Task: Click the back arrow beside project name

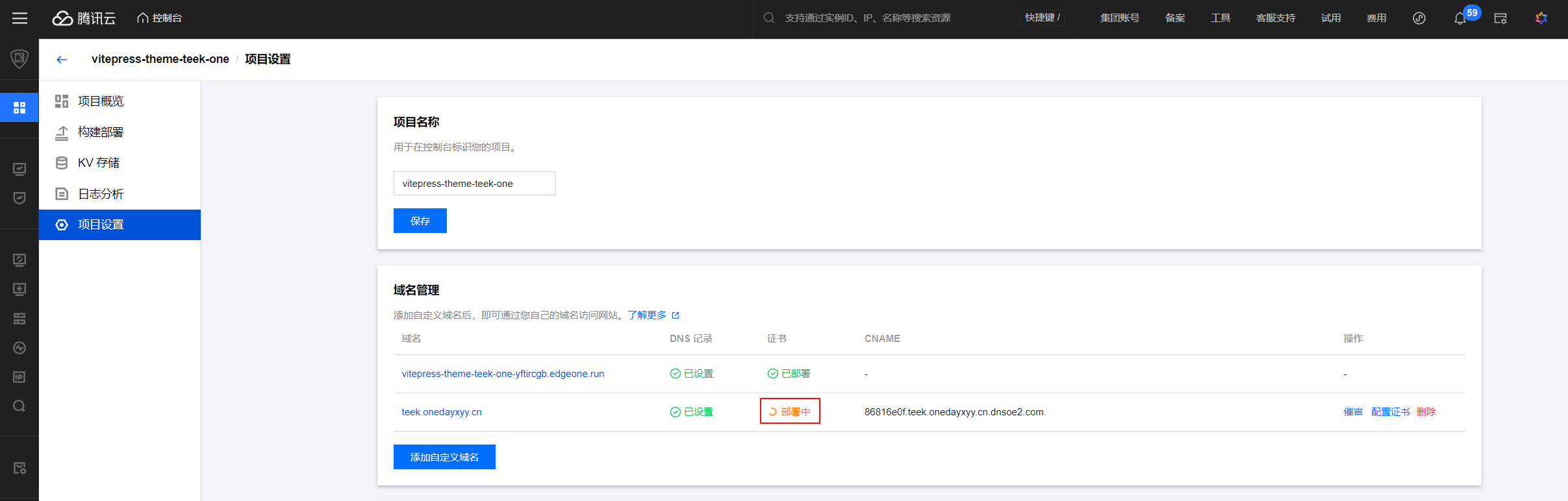Action: 62,60
